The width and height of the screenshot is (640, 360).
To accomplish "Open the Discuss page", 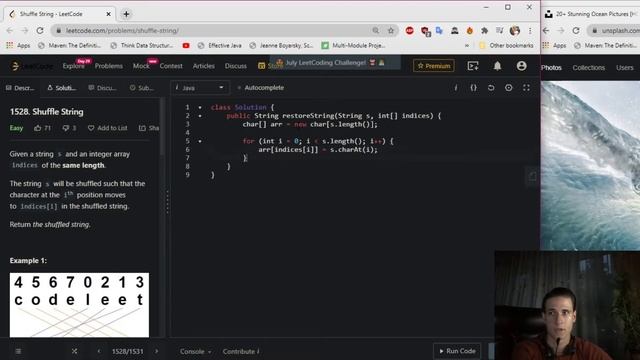I will [236, 66].
